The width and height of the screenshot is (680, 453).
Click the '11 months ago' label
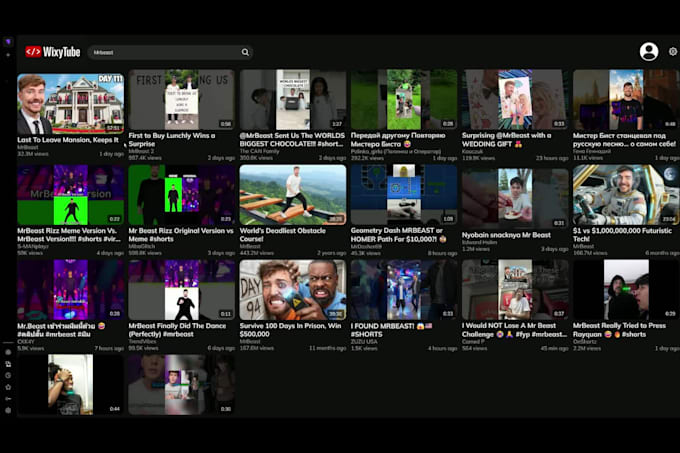tap(327, 348)
